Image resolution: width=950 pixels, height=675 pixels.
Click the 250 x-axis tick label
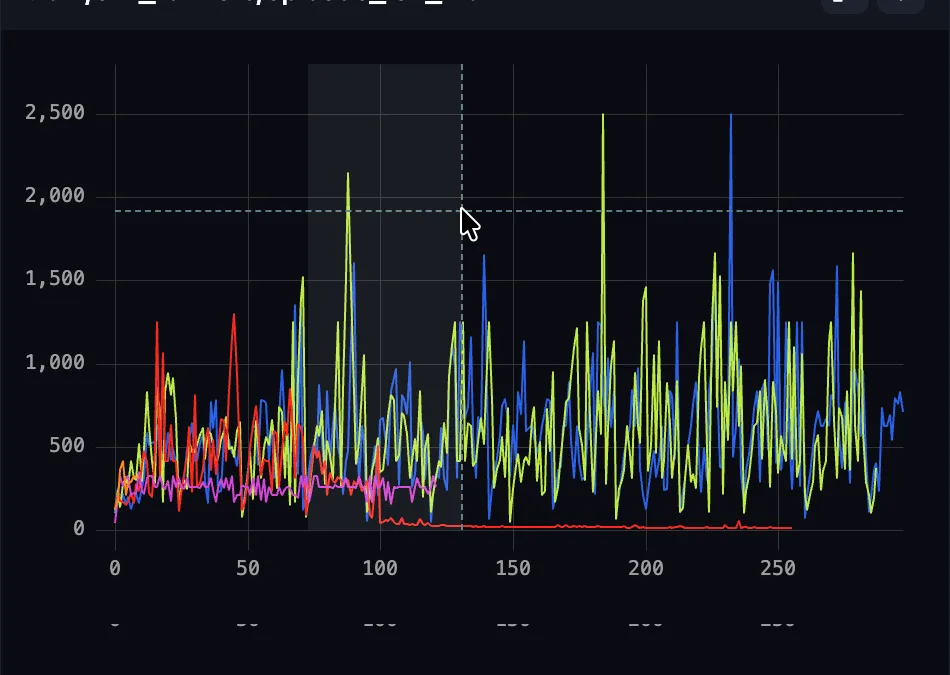click(x=778, y=568)
